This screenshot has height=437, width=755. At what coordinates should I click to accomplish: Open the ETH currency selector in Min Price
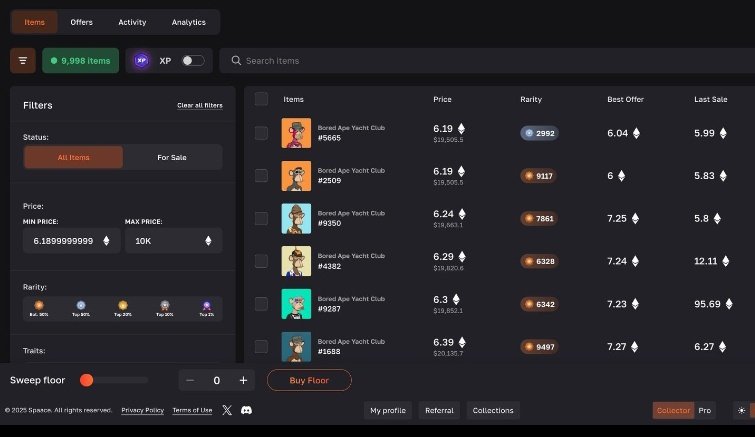click(x=106, y=241)
